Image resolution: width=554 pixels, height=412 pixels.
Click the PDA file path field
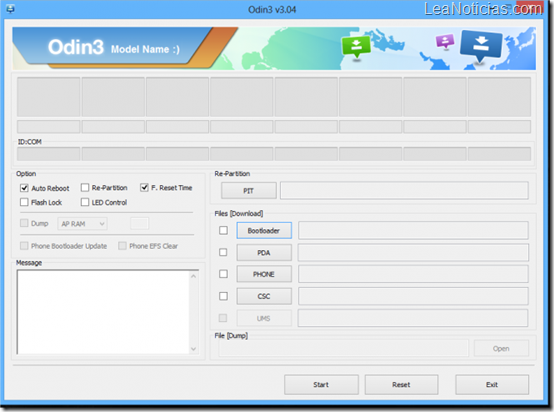coord(413,253)
